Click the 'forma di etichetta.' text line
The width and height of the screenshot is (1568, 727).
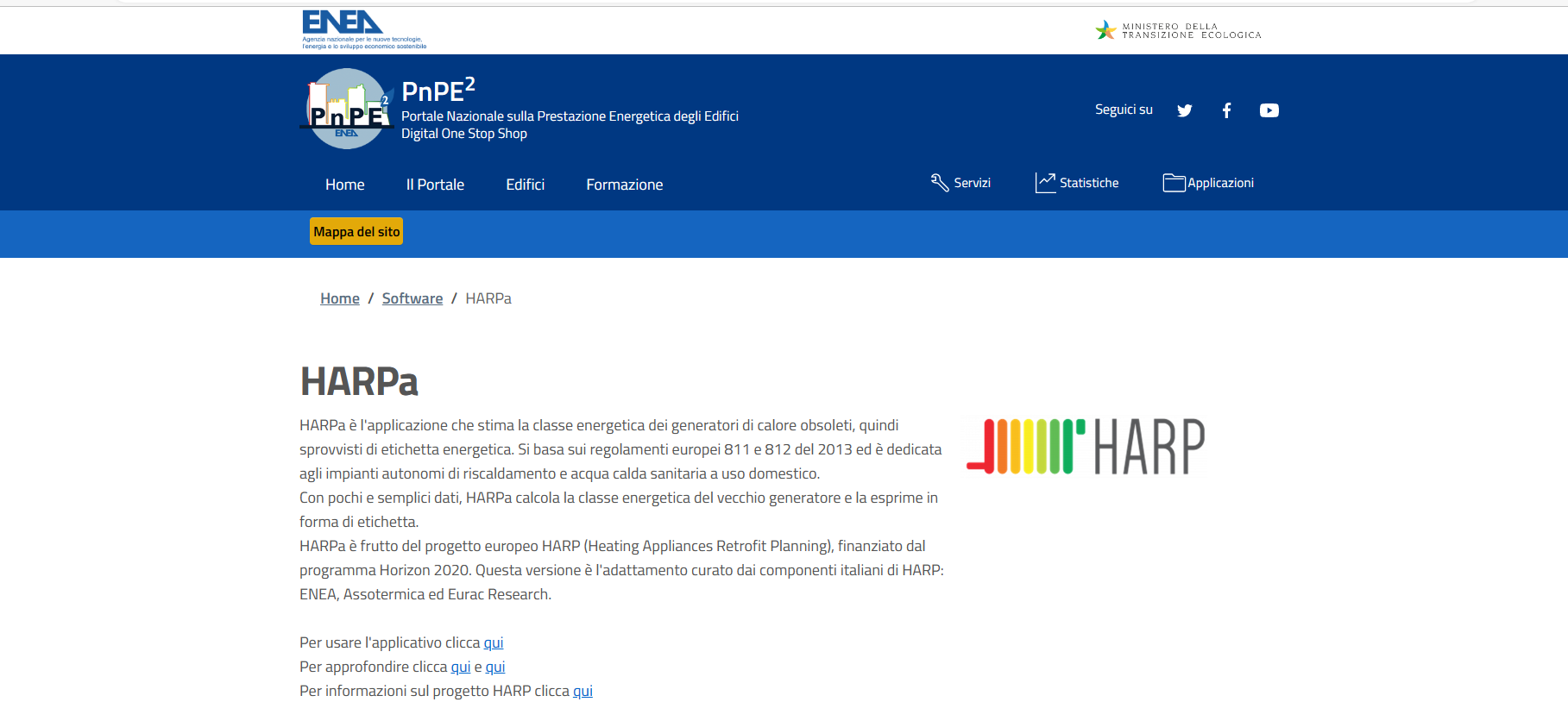pos(359,522)
